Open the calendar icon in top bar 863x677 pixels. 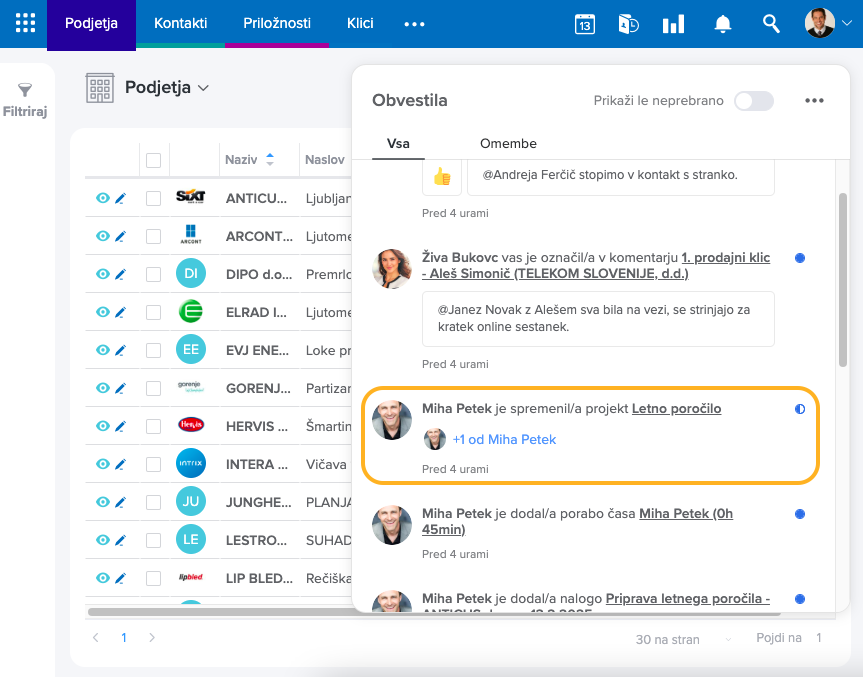pos(585,24)
